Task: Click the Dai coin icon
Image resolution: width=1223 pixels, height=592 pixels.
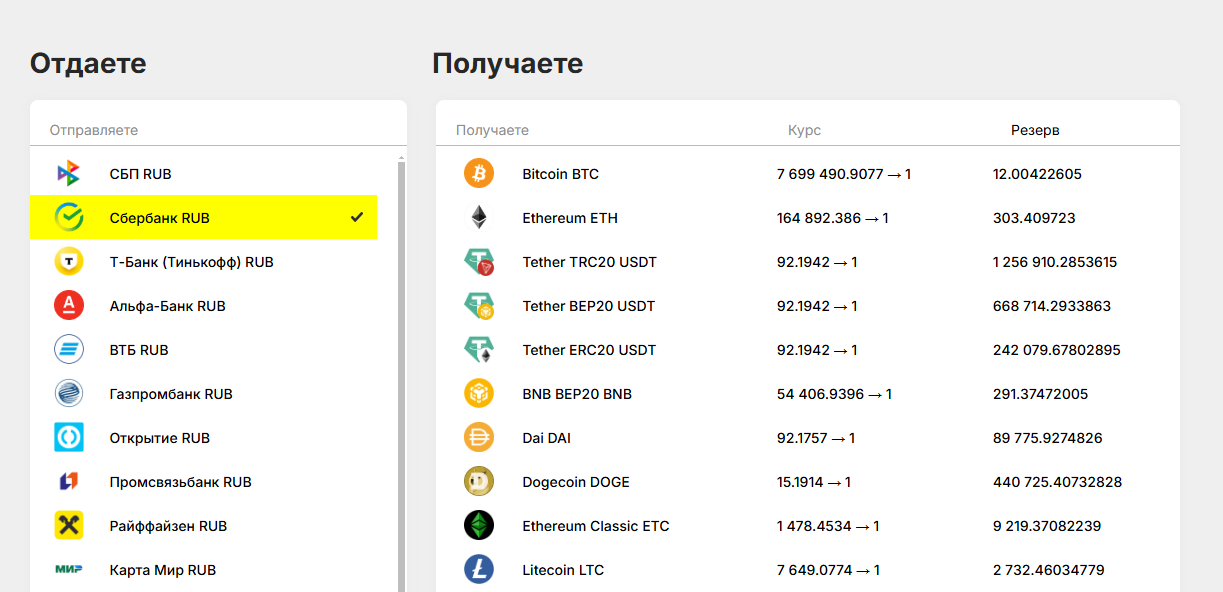Action: coord(479,438)
